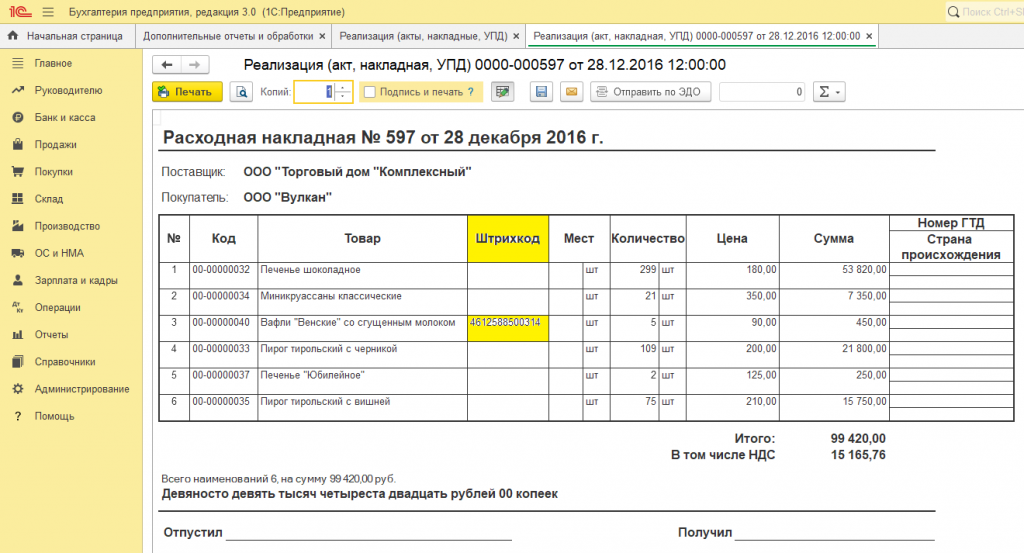1024x553 pixels.
Task: Adjust copies count with the stepper arrows
Action: pyautogui.click(x=343, y=92)
